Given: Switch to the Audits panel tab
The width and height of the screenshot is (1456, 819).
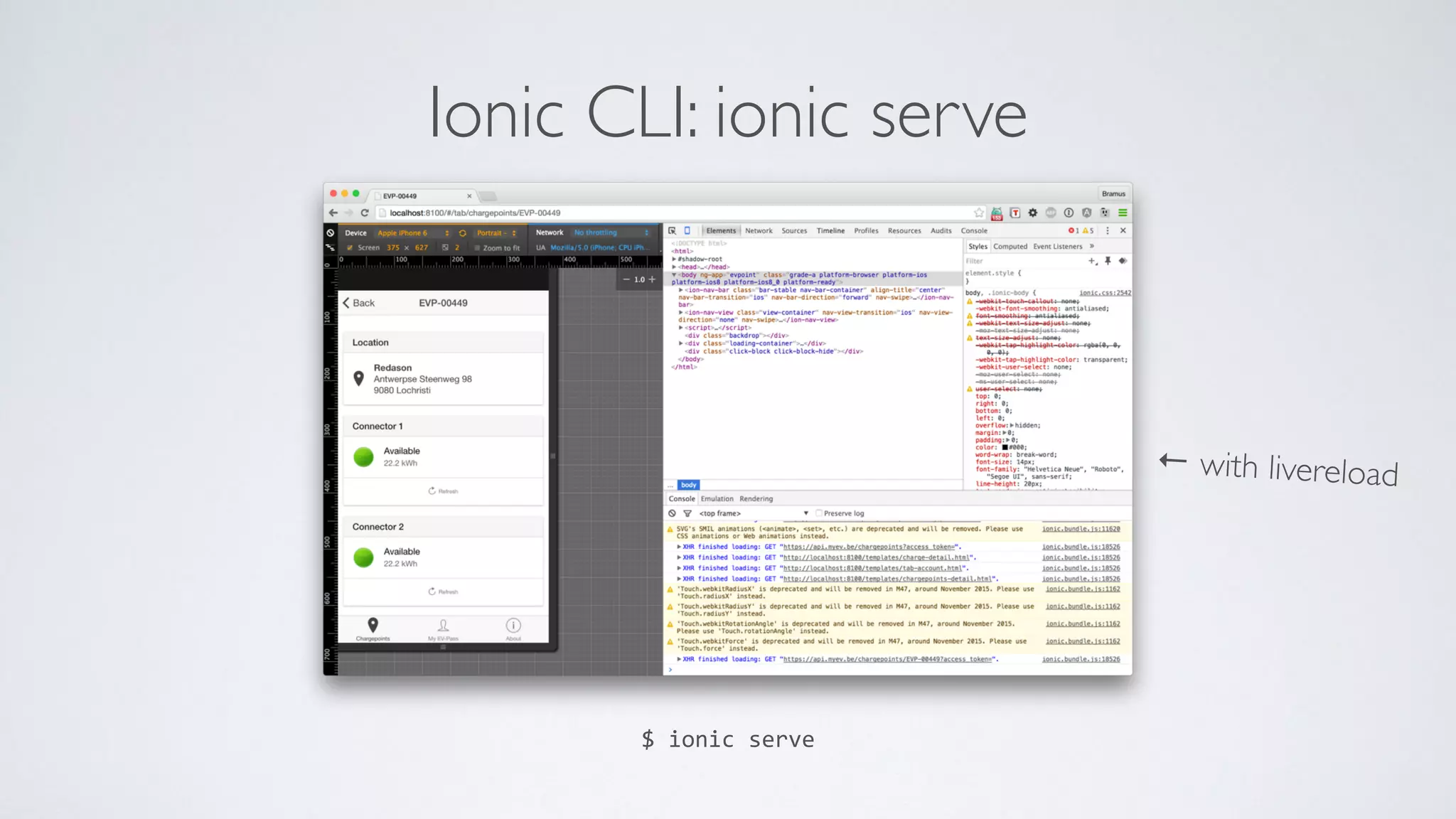Looking at the screenshot, I should [x=941, y=231].
